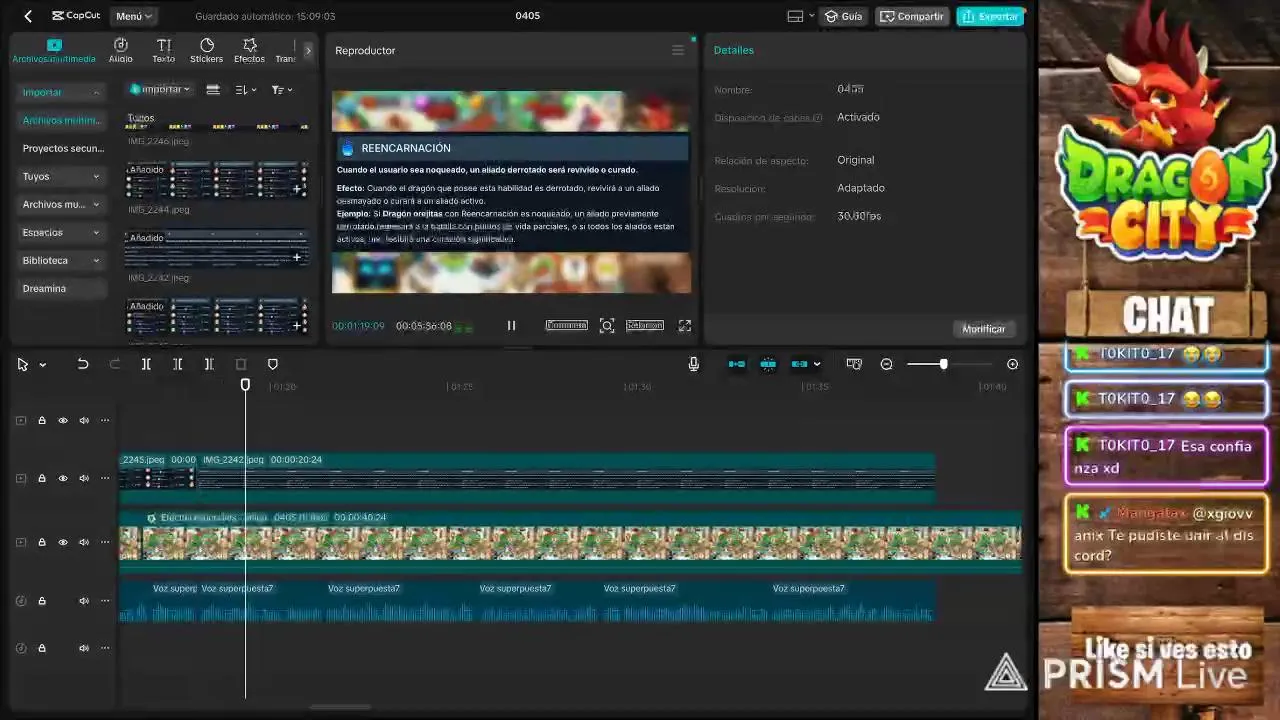Open the linkage options dropdown arrow
The height and width of the screenshot is (720, 1280).
coord(817,365)
